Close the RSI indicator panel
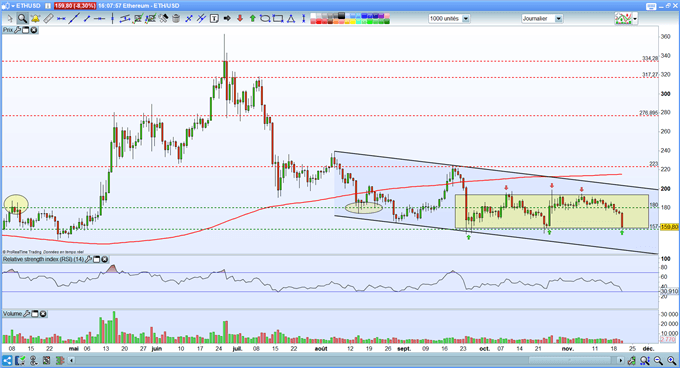 coord(105,259)
